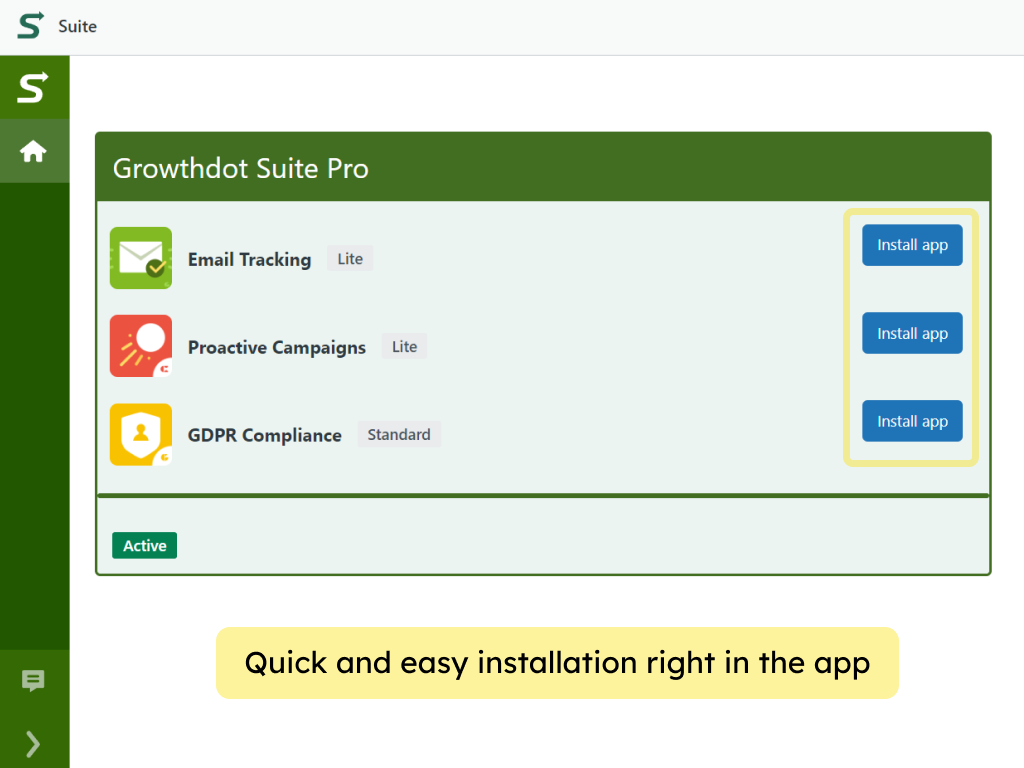This screenshot has height=768, width=1024.
Task: Click the Active status badge
Action: tap(144, 545)
